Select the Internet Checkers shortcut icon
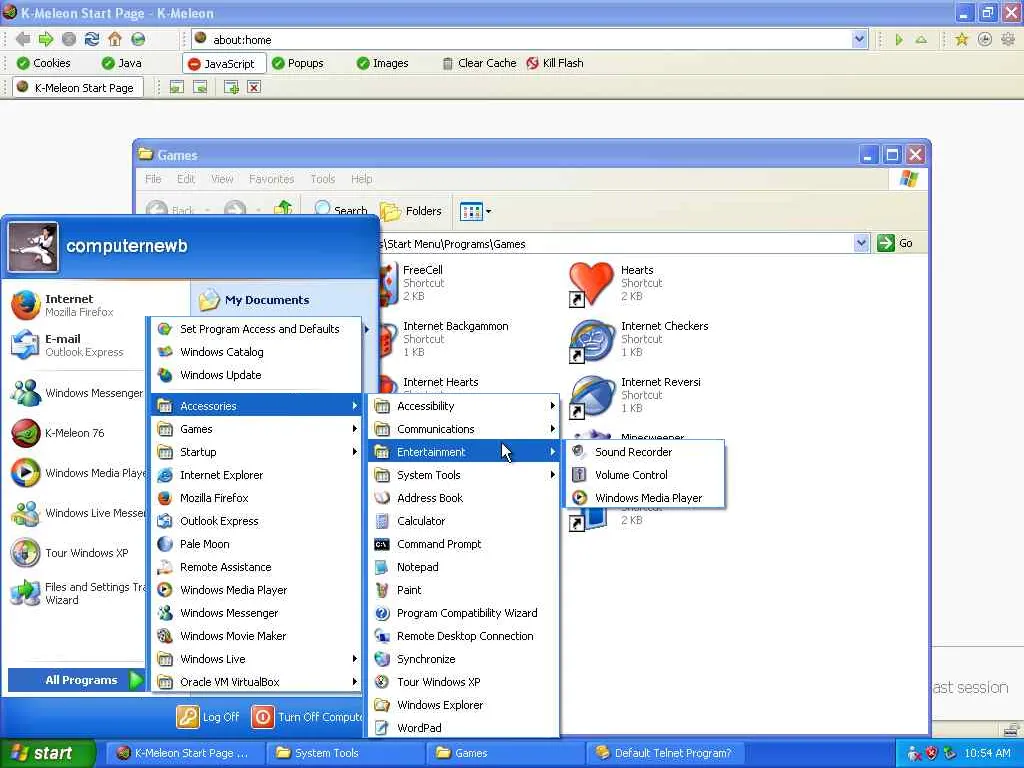 [x=591, y=340]
